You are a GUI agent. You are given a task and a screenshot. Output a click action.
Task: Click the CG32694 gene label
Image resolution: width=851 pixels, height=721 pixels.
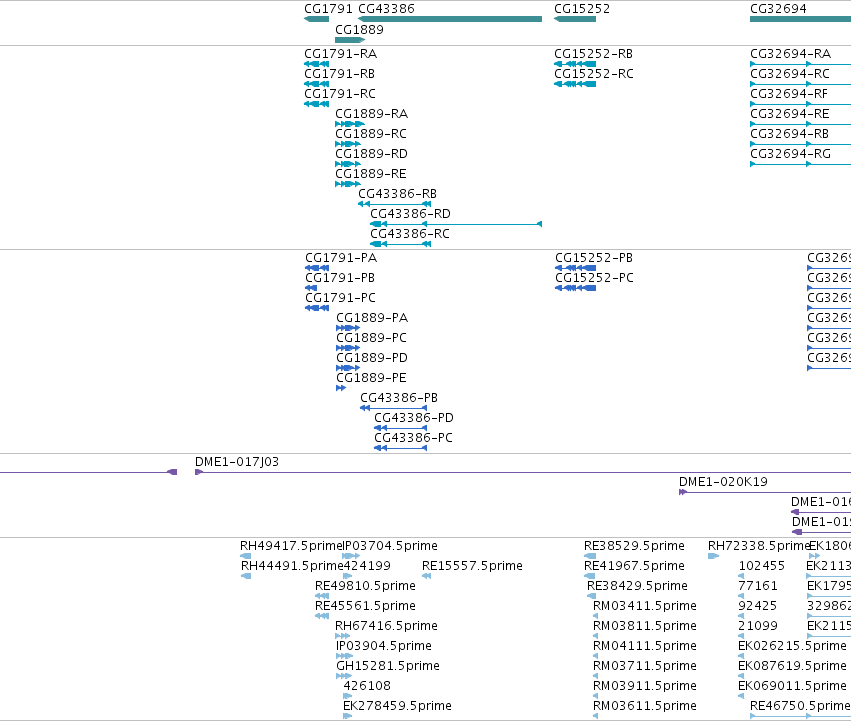778,9
